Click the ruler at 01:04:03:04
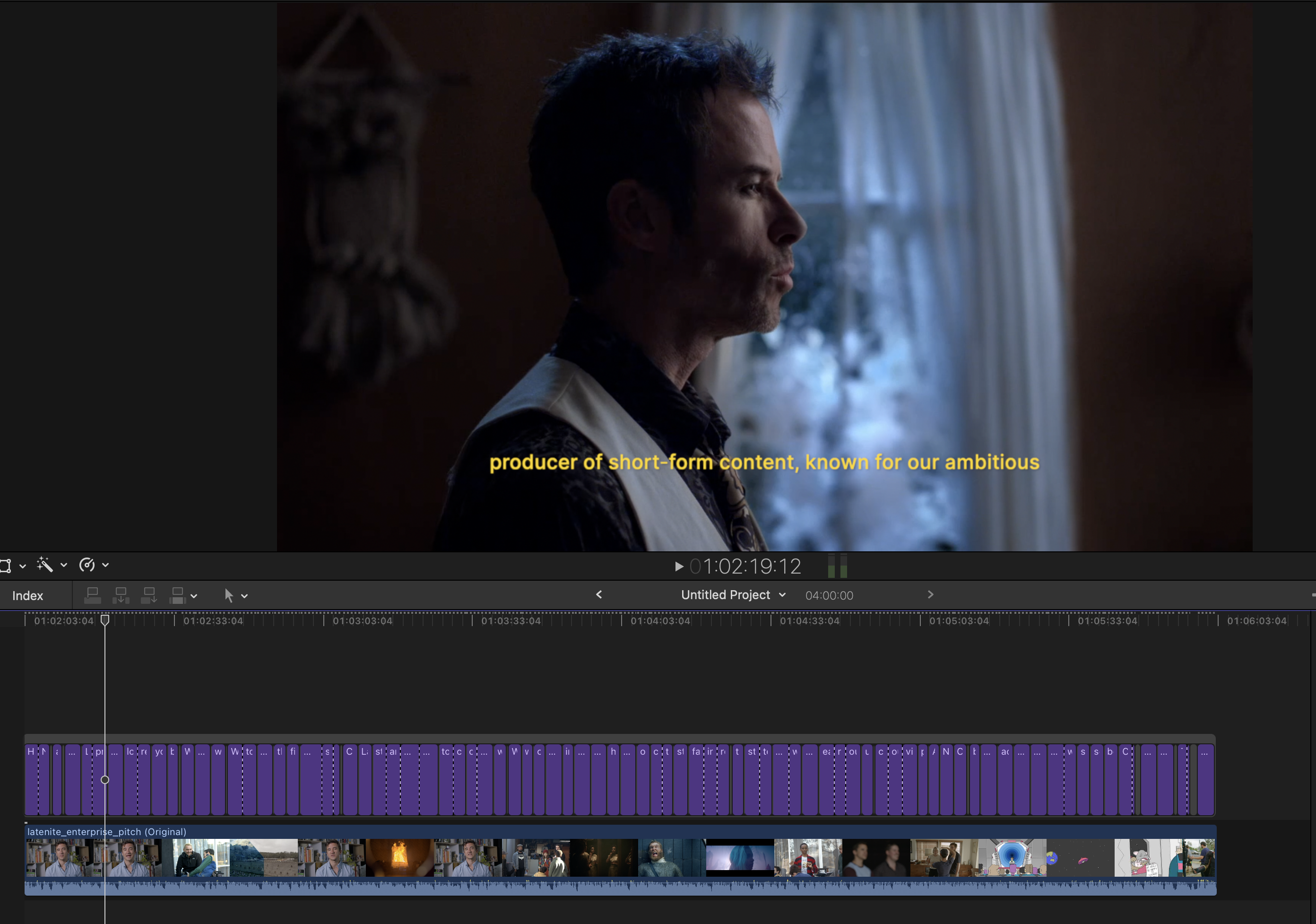The image size is (1316, 924). 622,620
